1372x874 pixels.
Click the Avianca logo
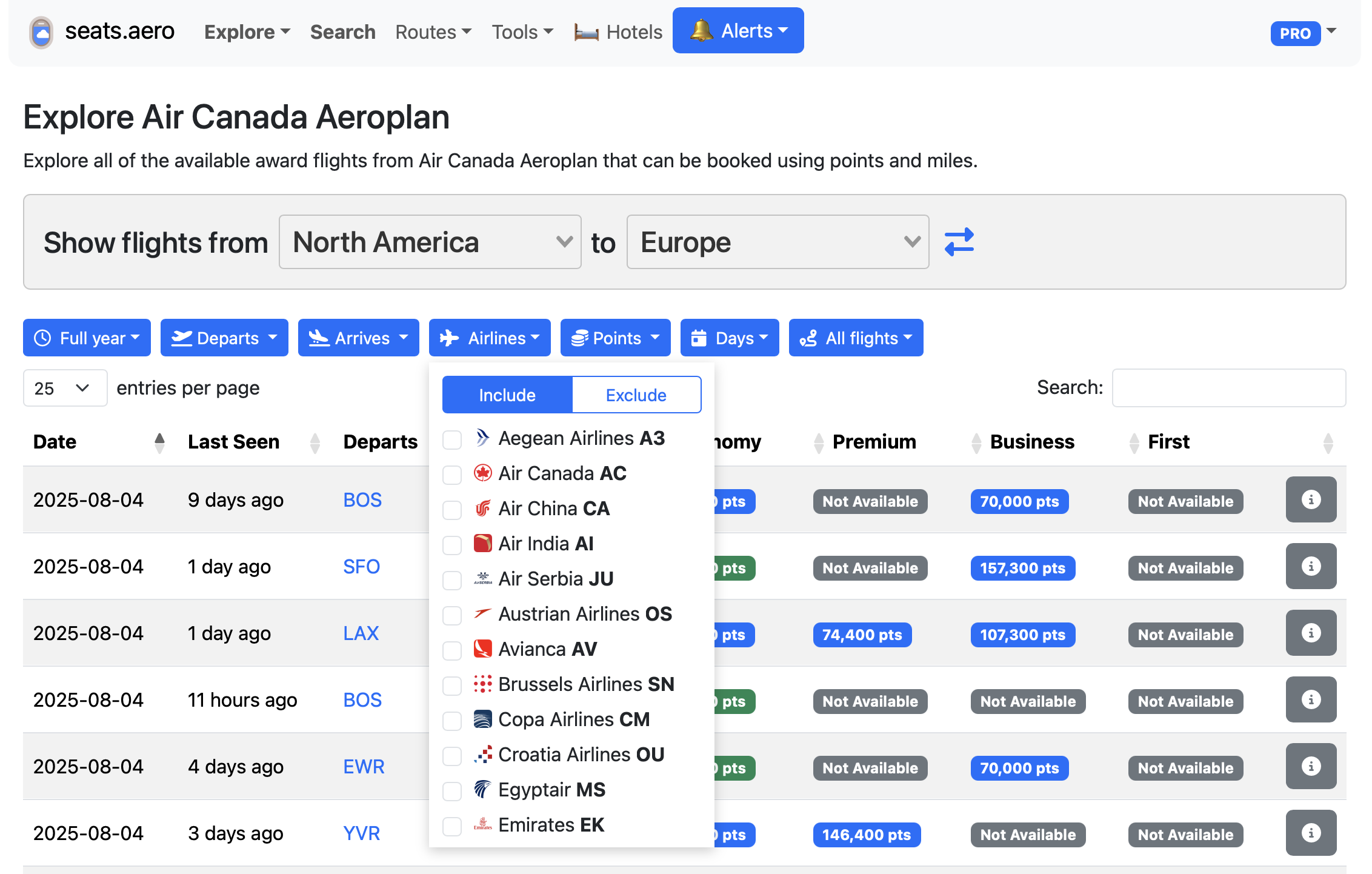pos(482,649)
